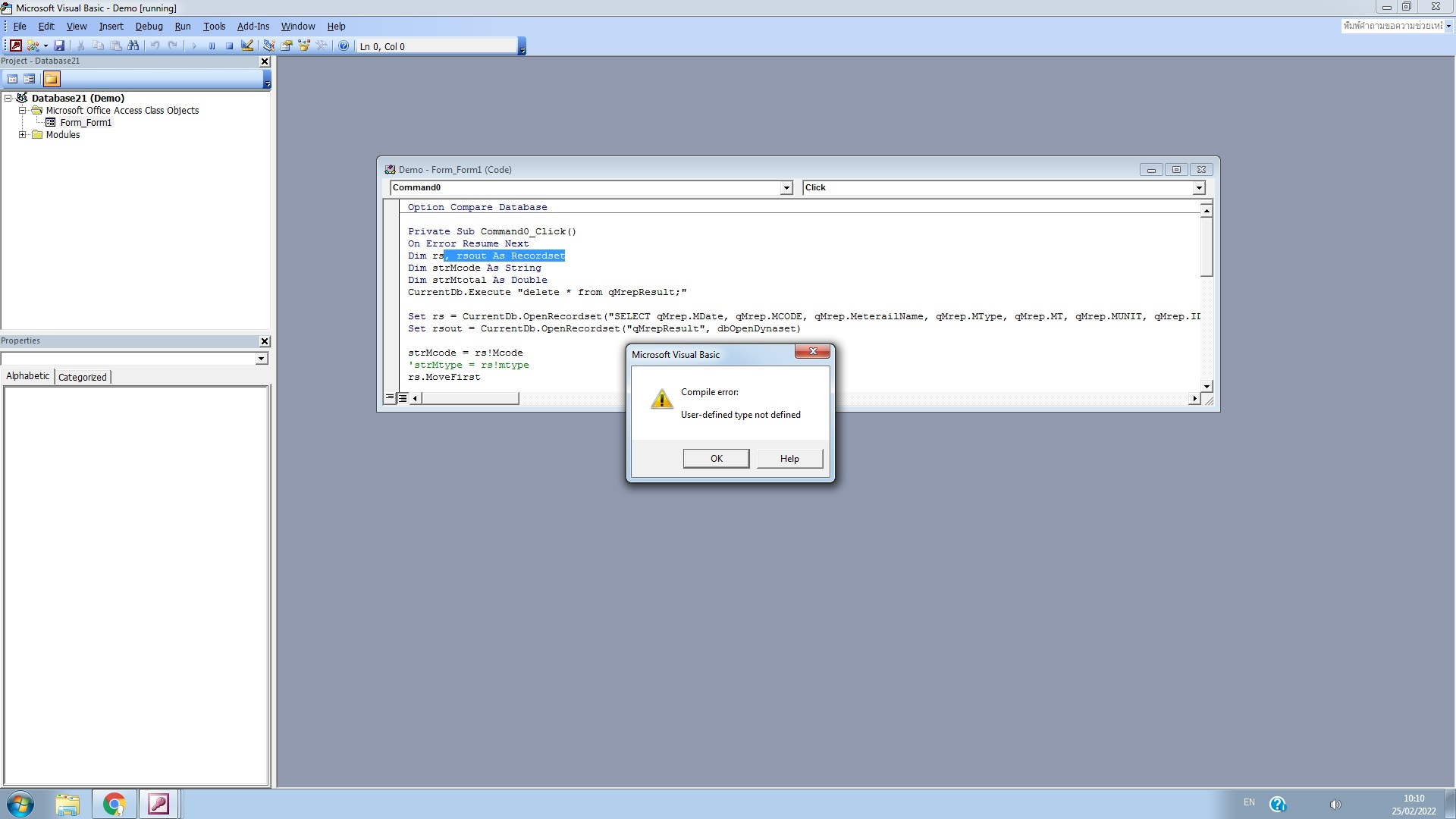Screen dimensions: 1456x819
Task: Click the Find binoculars icon
Action: [133, 46]
